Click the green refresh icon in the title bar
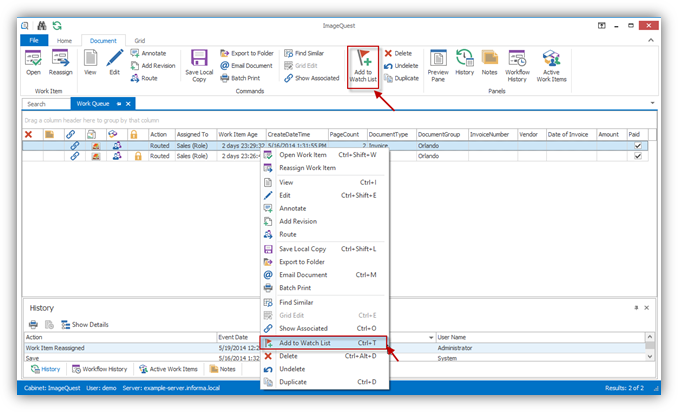Viewport: 678px width, 412px height. 57,26
